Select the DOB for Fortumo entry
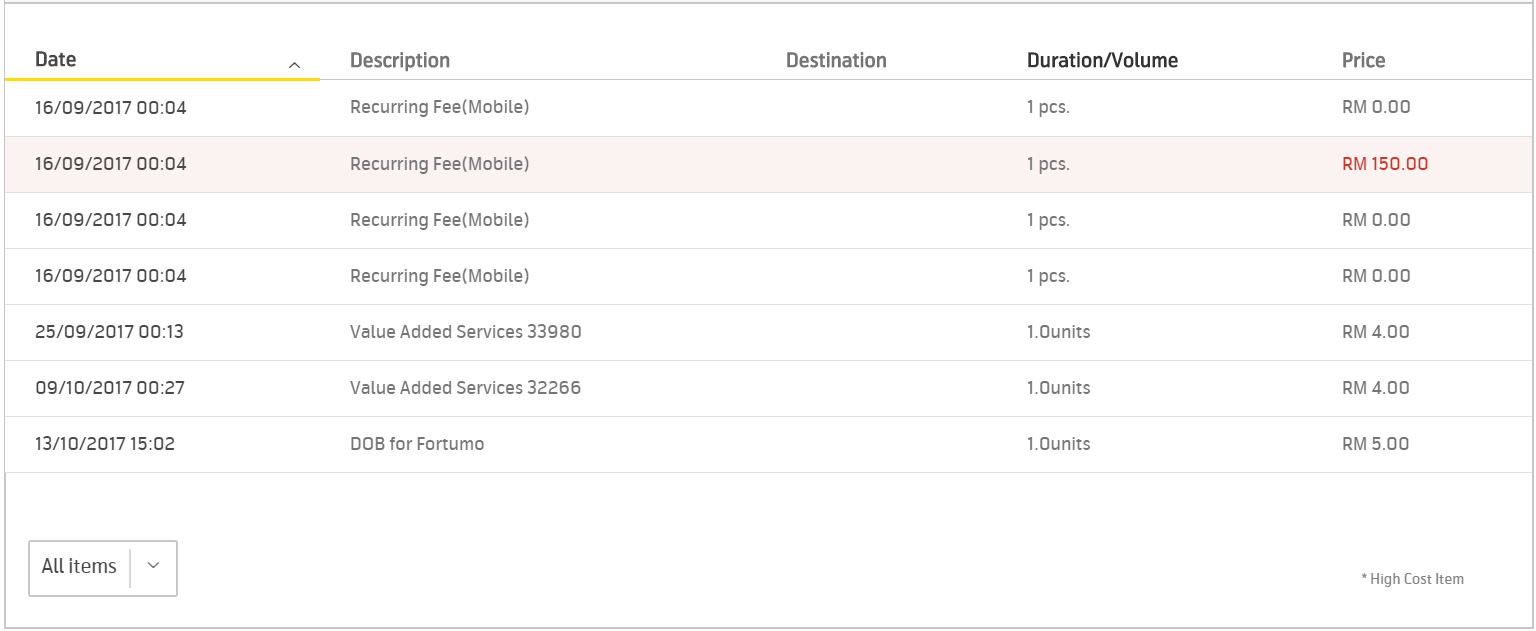The height and width of the screenshot is (631, 1536). tap(417, 444)
